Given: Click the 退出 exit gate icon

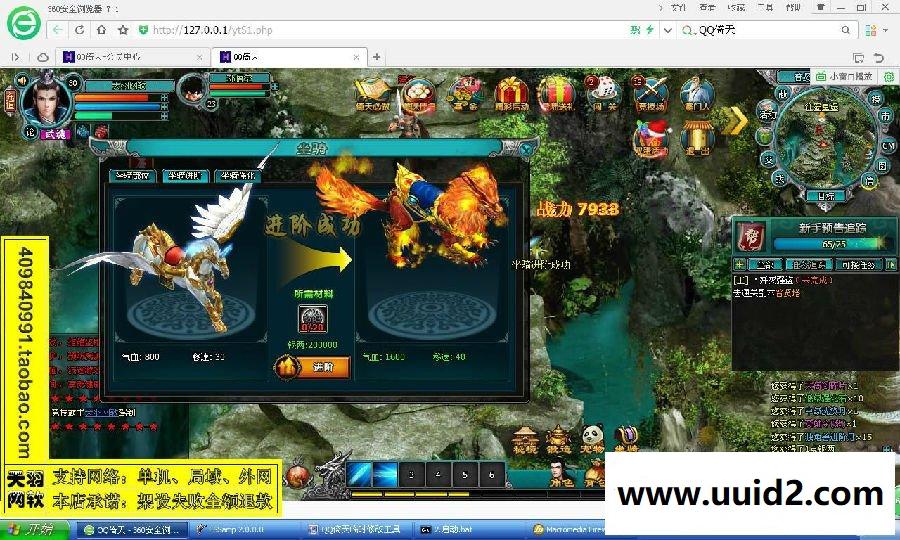Looking at the screenshot, I should pos(699,138).
